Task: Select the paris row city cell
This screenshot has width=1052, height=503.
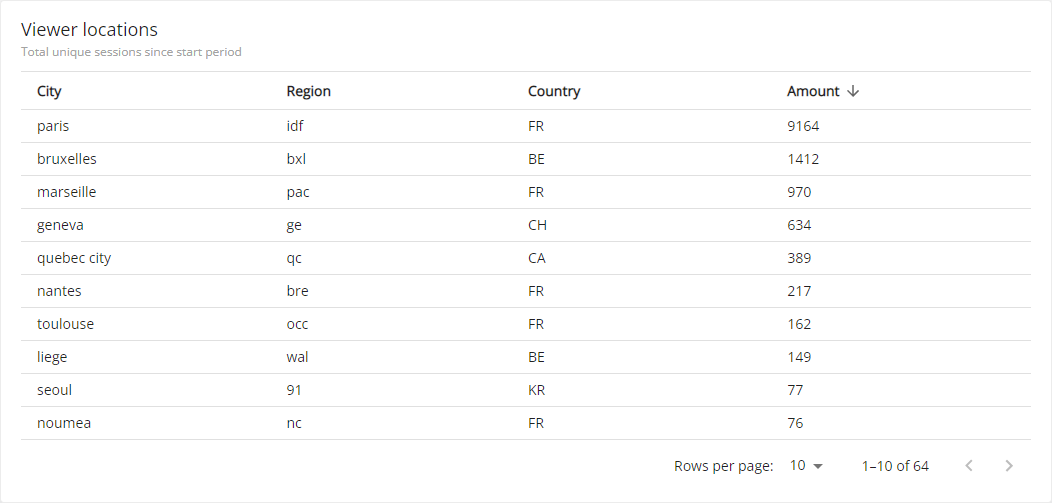Action: 53,126
